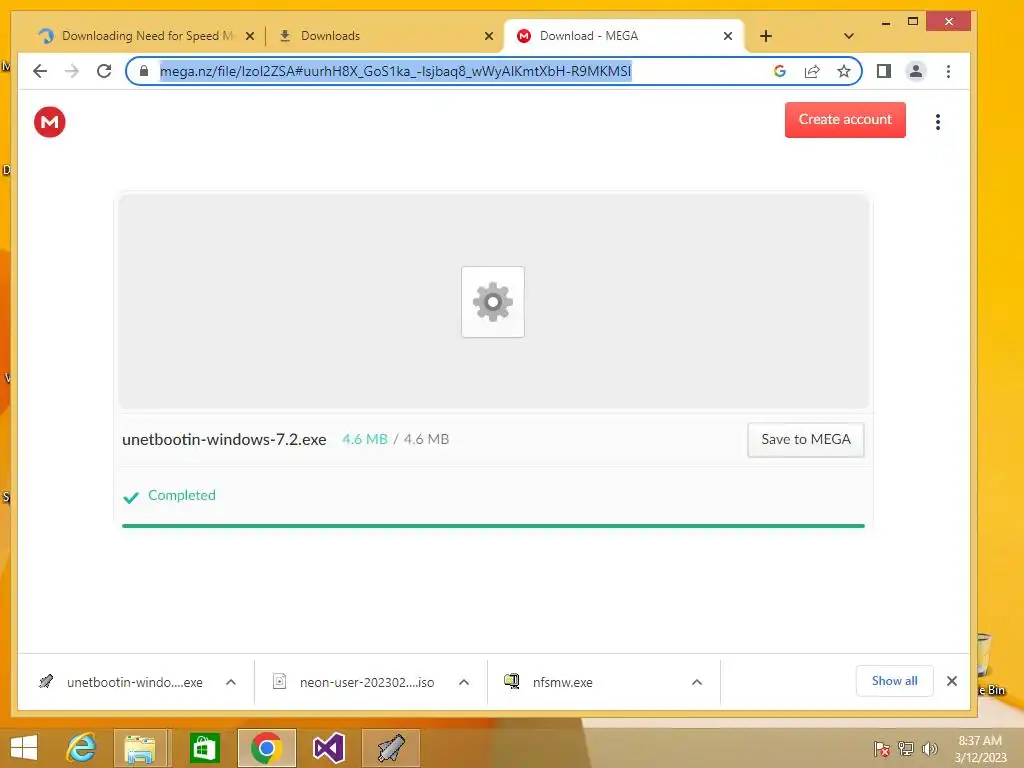Image resolution: width=1024 pixels, height=768 pixels.
Task: Expand options for unetbootin download
Action: (231, 682)
